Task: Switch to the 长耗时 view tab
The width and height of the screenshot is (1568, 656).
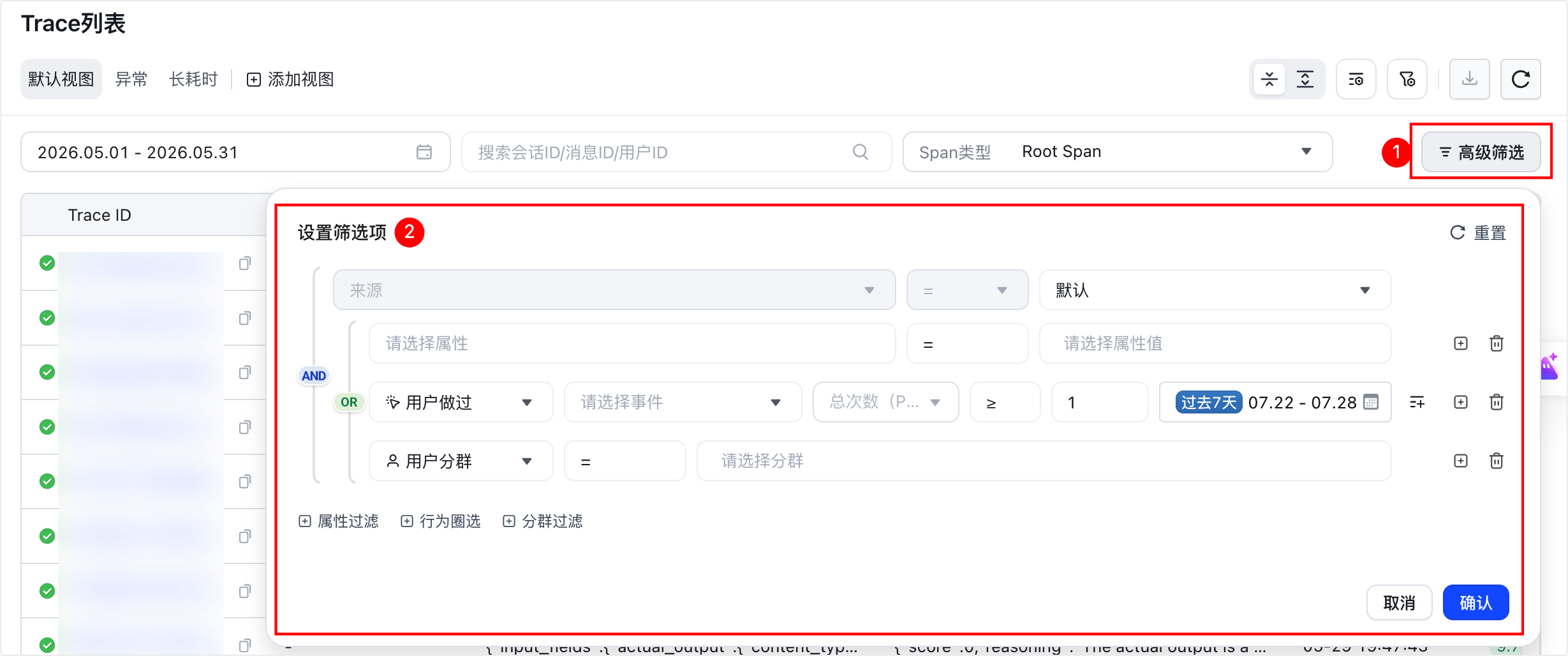Action: pos(193,79)
